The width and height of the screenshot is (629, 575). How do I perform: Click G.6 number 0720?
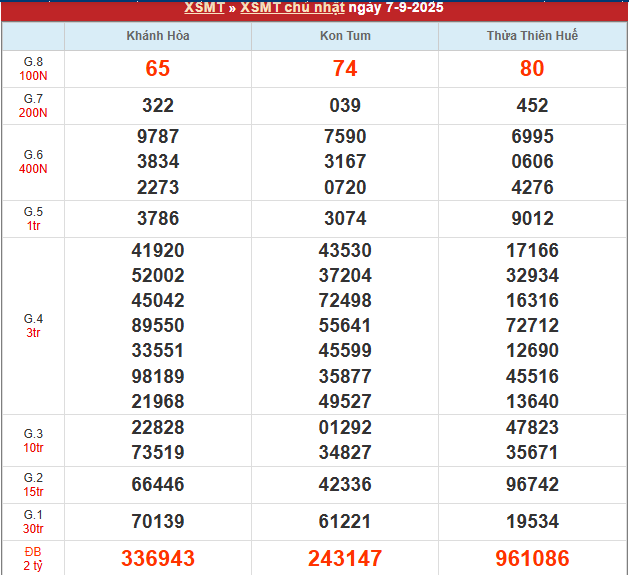coord(345,187)
